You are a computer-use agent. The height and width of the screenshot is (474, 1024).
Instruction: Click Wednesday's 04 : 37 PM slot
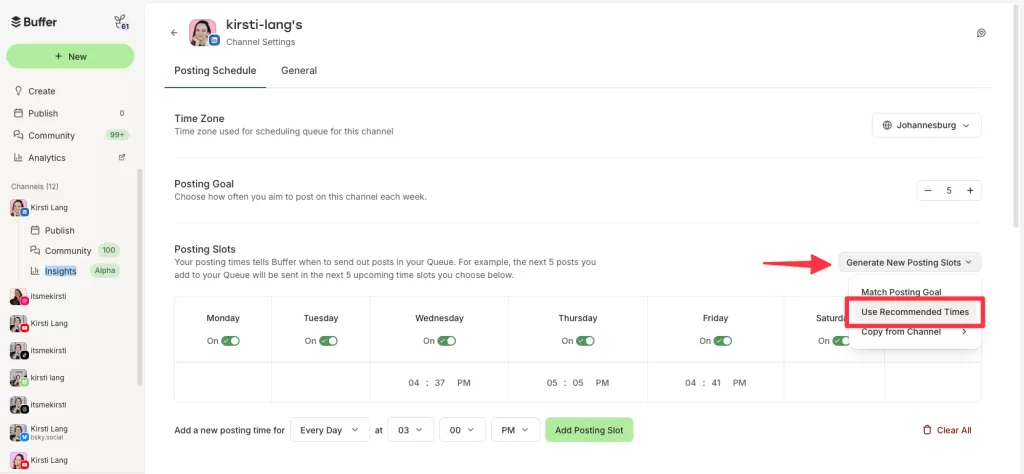click(x=440, y=383)
